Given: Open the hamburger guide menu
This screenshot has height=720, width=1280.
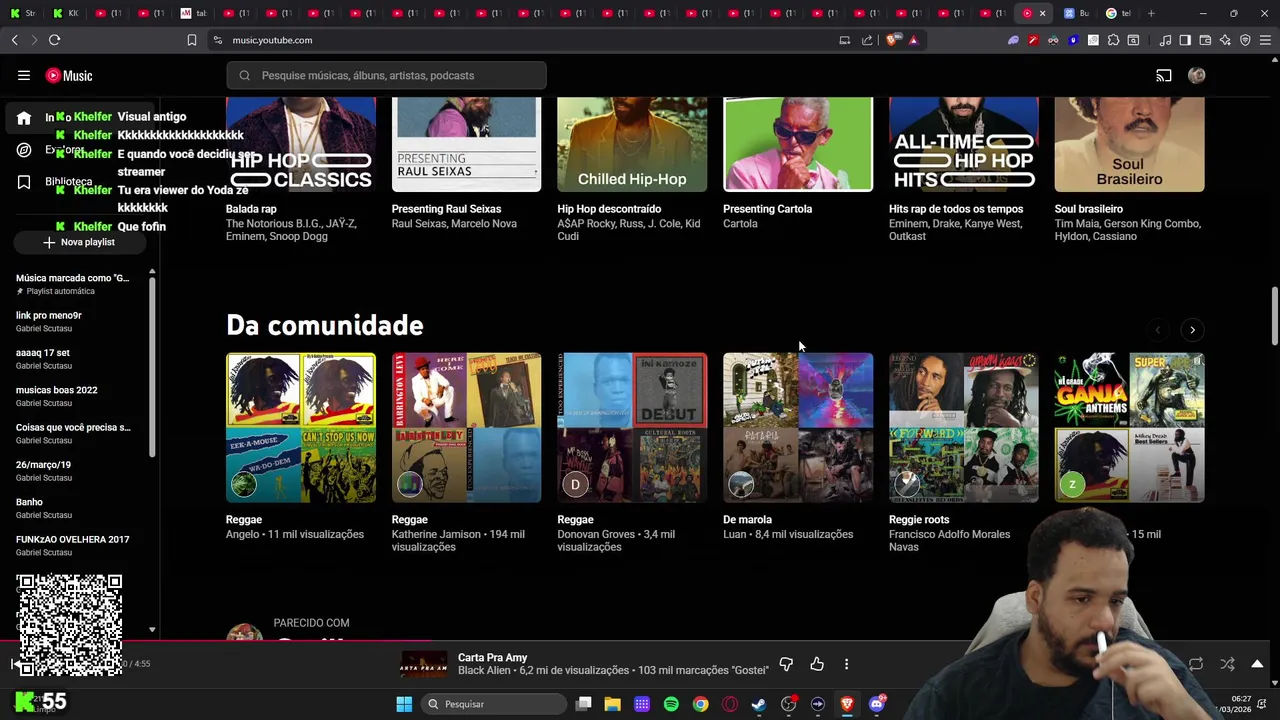Looking at the screenshot, I should click(24, 75).
